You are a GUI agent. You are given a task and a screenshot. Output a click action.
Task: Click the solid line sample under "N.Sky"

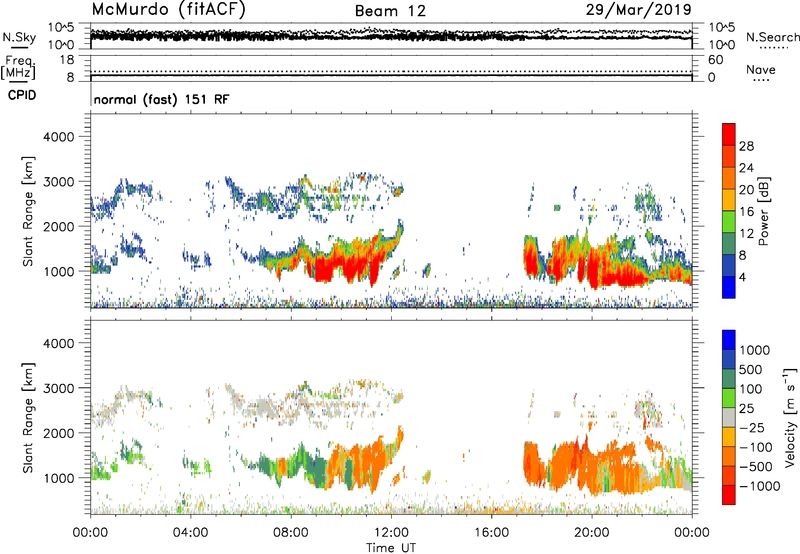coord(19,48)
